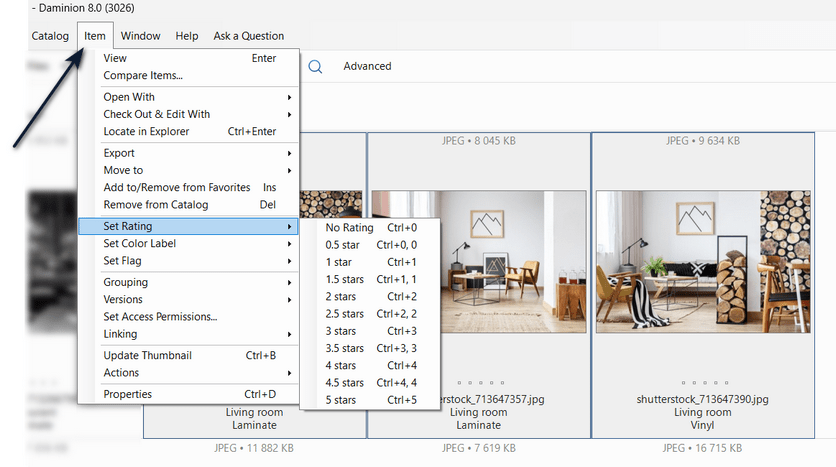This screenshot has height=467, width=836.
Task: Choose No Rating in the submenu
Action: 349,228
